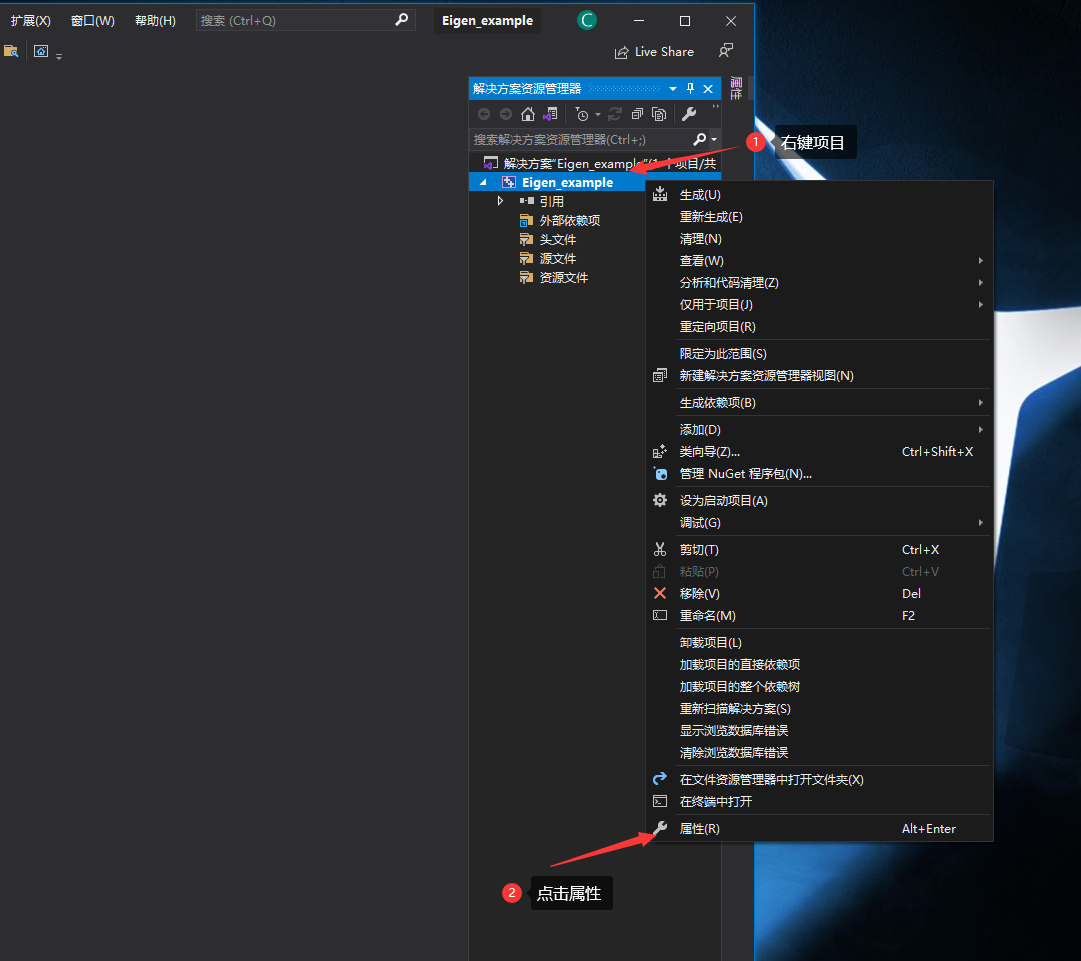Viewport: 1081px width, 961px height.
Task: Open the 扩展 menu
Action: tap(29, 19)
